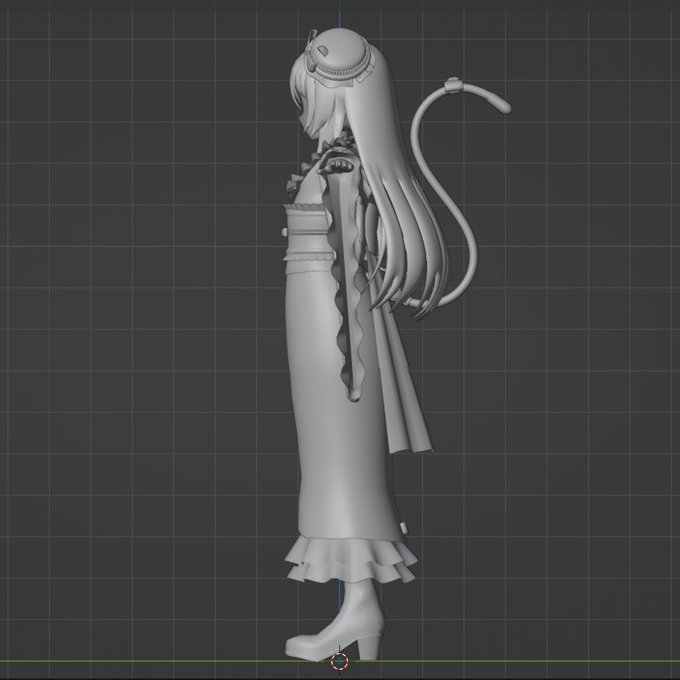Click the 3D cursor at the world origin
This screenshot has height=680, width=680.
pyautogui.click(x=340, y=662)
